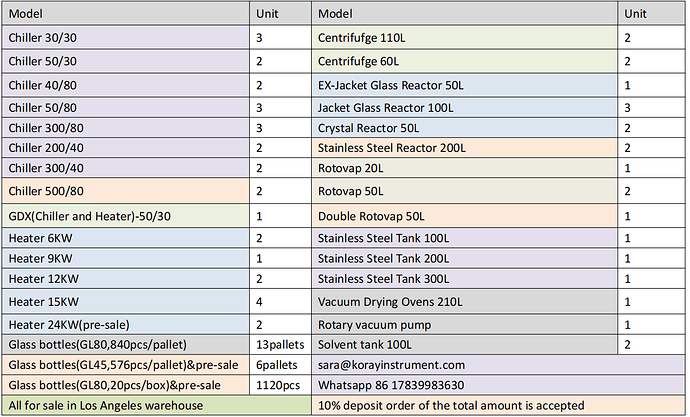
Task: Click the Double Rotovap 50L cell
Action: pos(466,216)
